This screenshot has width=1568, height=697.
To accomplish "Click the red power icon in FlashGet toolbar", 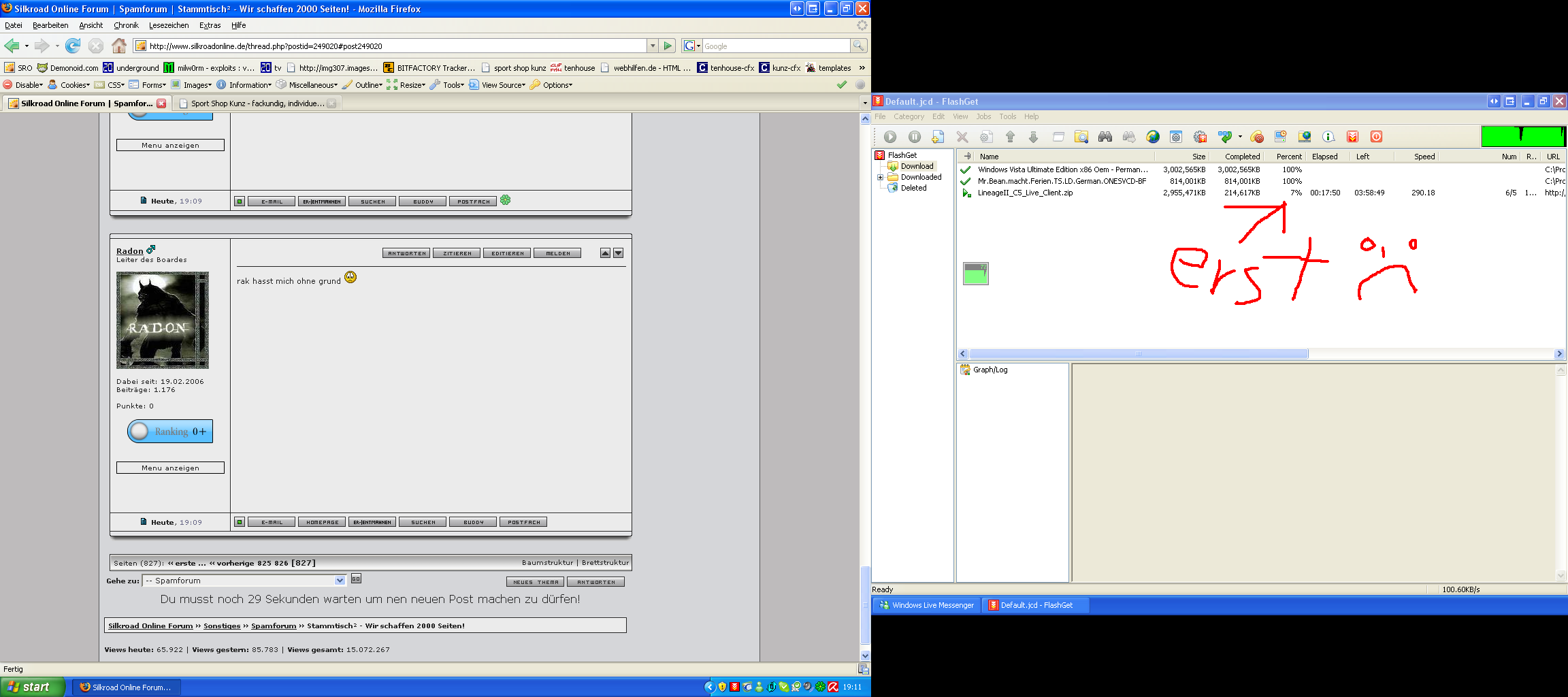I will (1376, 137).
